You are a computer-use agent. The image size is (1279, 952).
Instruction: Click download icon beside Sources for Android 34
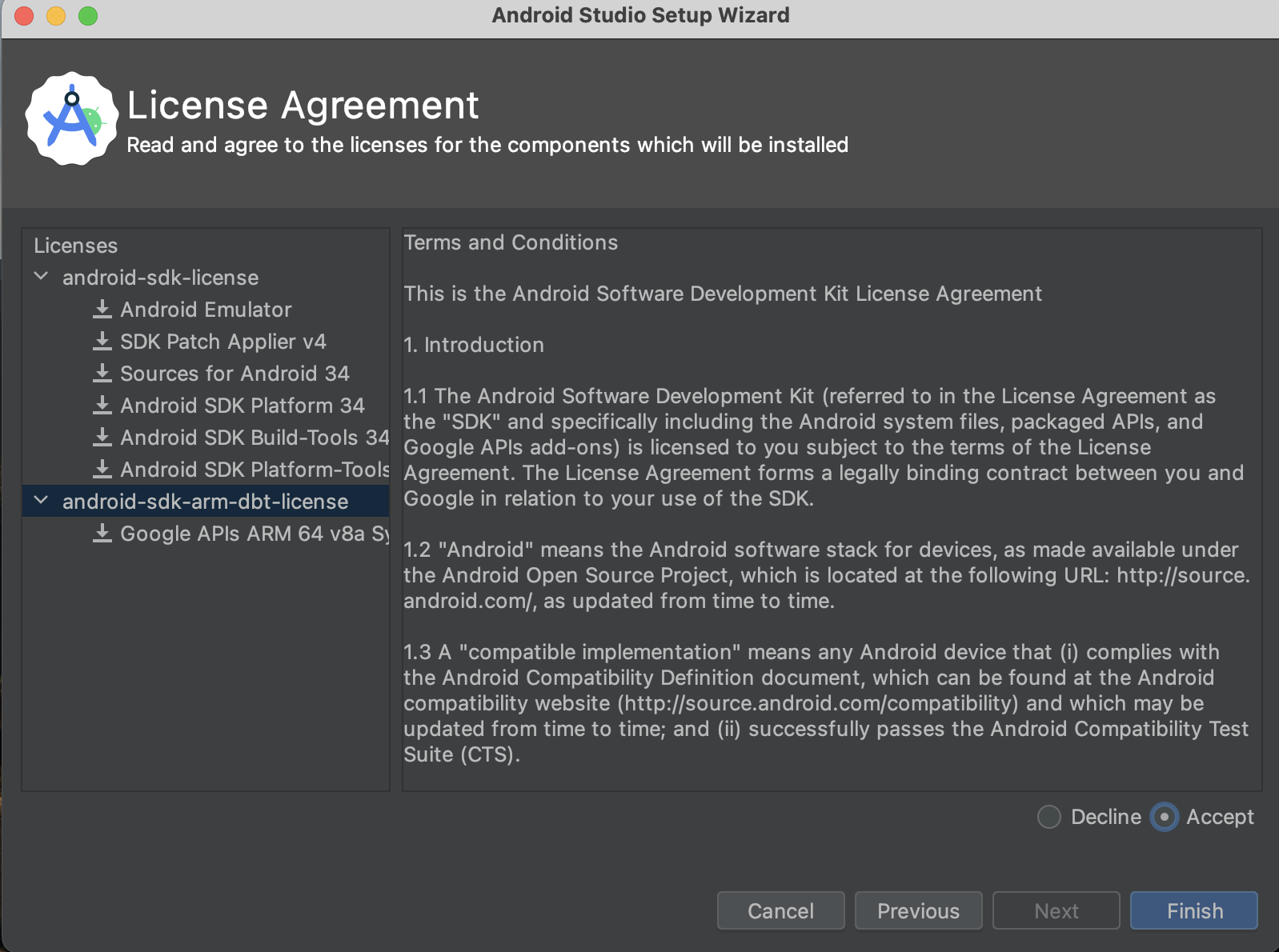click(x=102, y=374)
